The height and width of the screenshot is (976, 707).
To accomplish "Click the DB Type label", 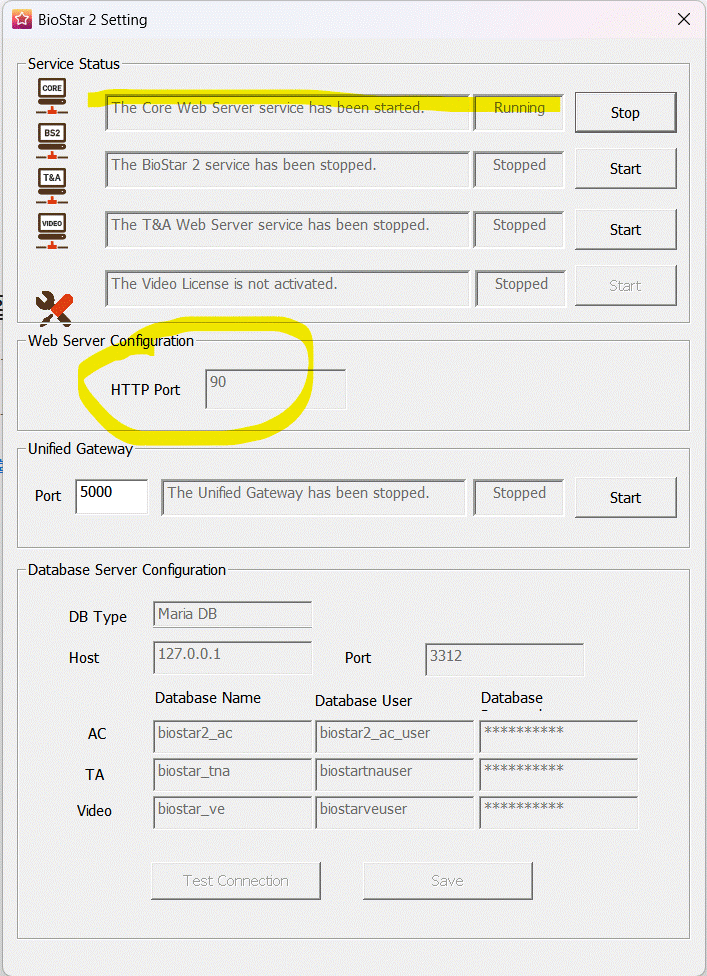I will (98, 617).
